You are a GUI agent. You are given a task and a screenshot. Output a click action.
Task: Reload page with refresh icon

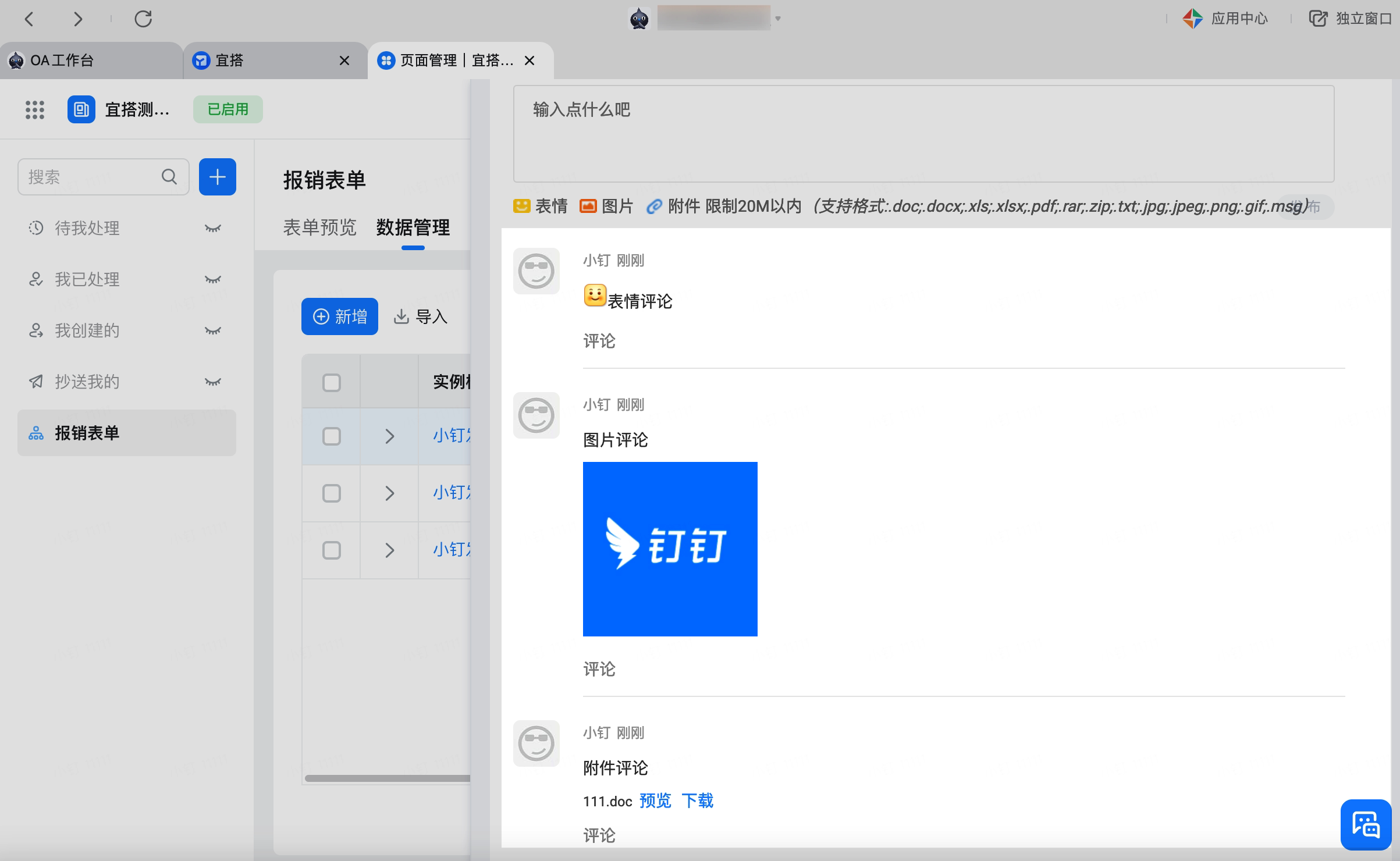[x=143, y=19]
